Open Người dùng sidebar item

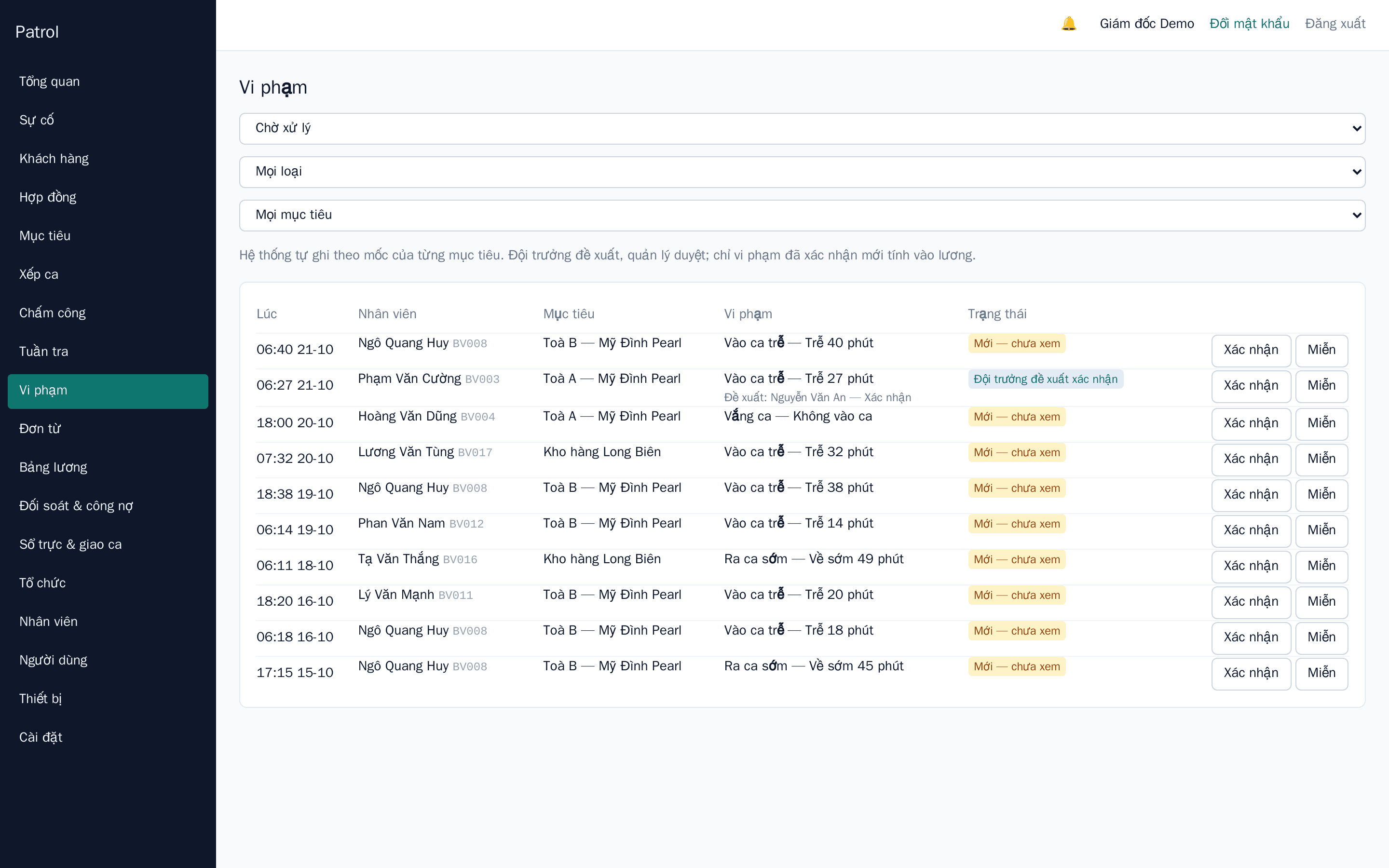tap(108, 660)
